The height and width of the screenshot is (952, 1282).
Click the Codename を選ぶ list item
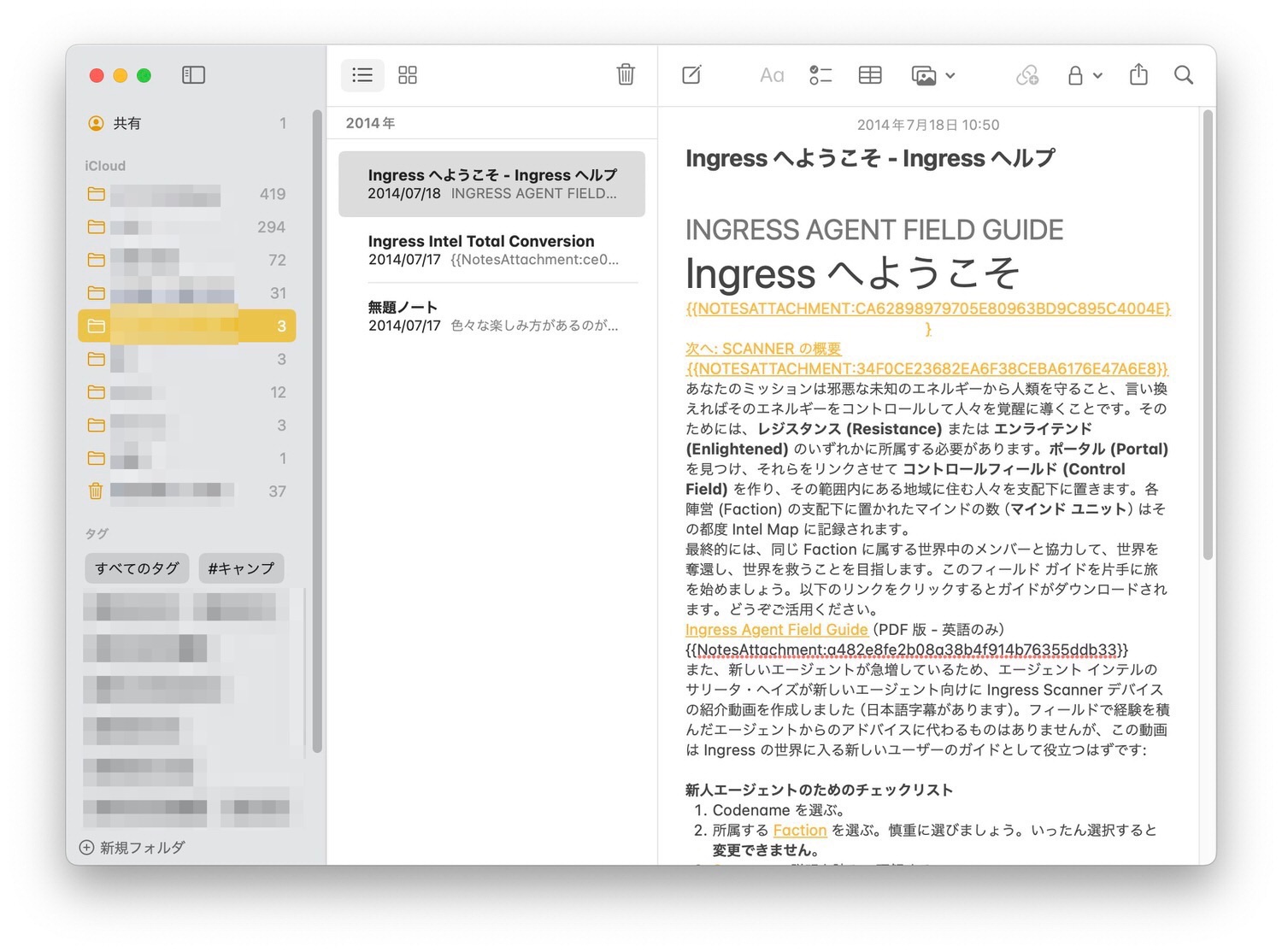click(779, 810)
